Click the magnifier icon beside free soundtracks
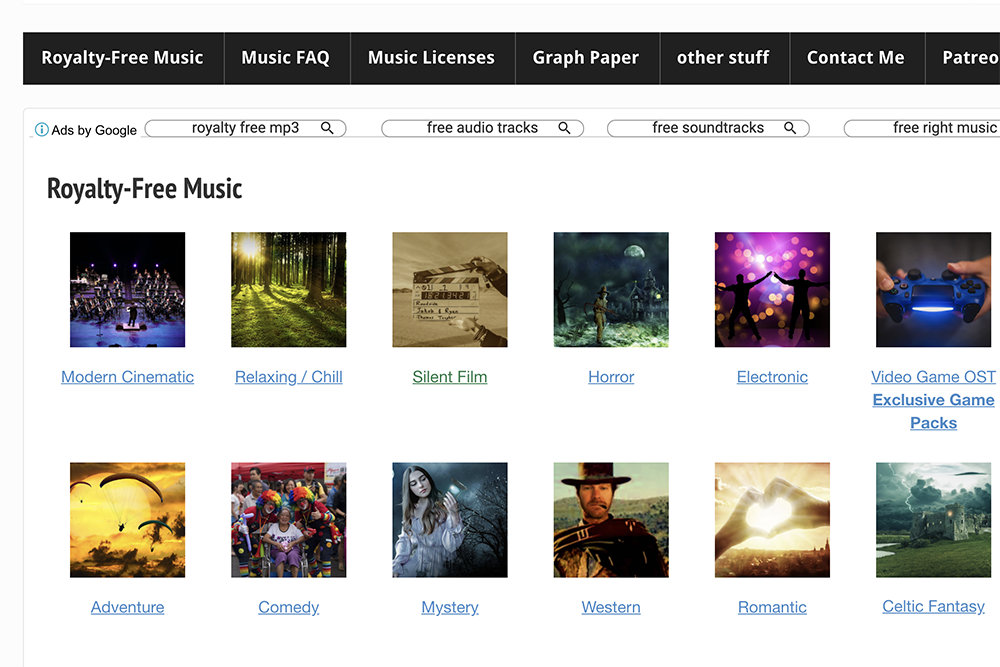This screenshot has height=667, width=1000. (x=790, y=128)
